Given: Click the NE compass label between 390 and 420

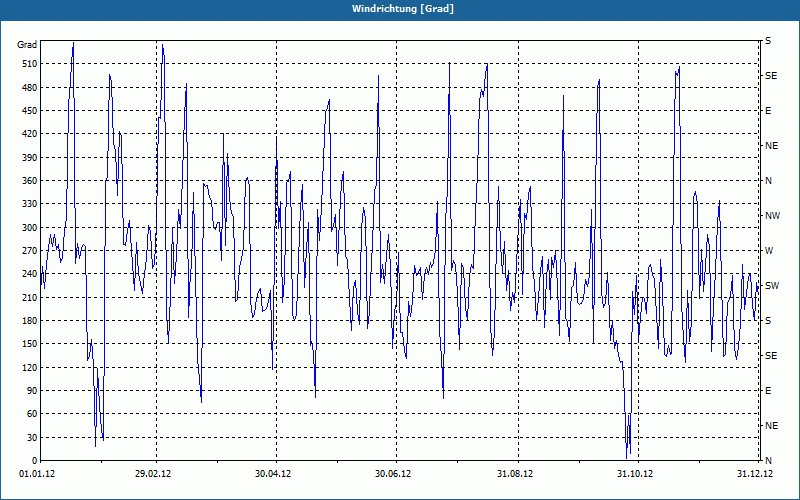Looking at the screenshot, I should click(772, 146).
